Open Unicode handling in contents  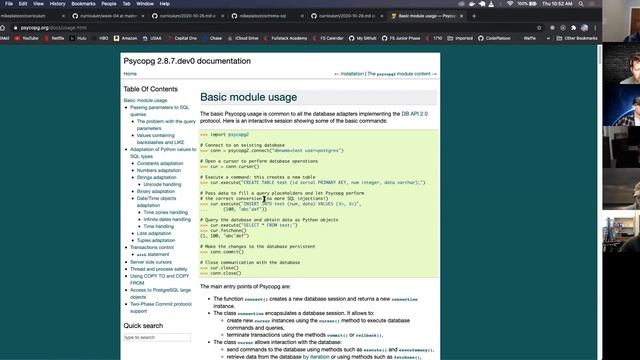pyautogui.click(x=162, y=184)
